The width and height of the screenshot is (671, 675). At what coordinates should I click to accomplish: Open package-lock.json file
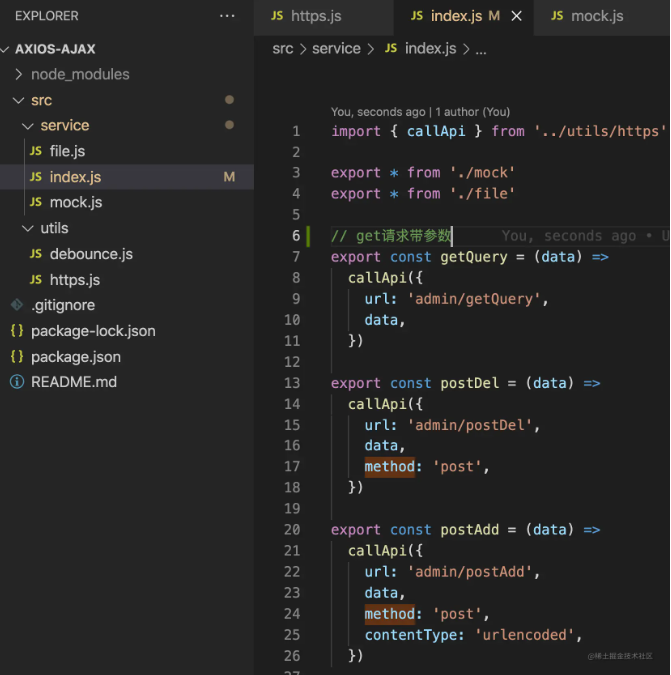(93, 331)
